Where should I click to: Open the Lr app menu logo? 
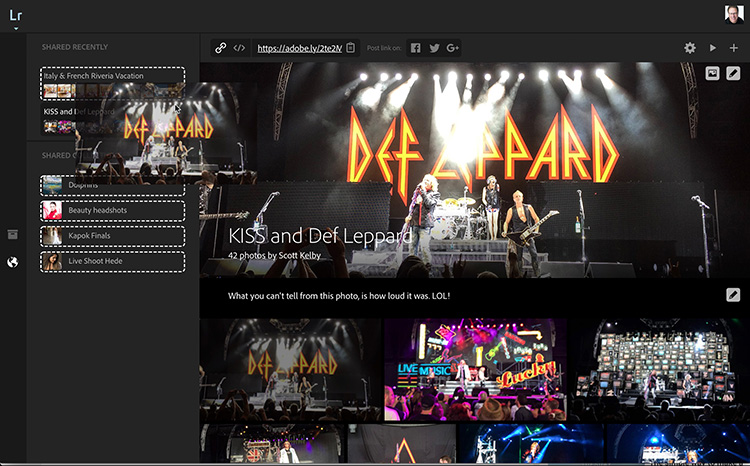tap(16, 17)
